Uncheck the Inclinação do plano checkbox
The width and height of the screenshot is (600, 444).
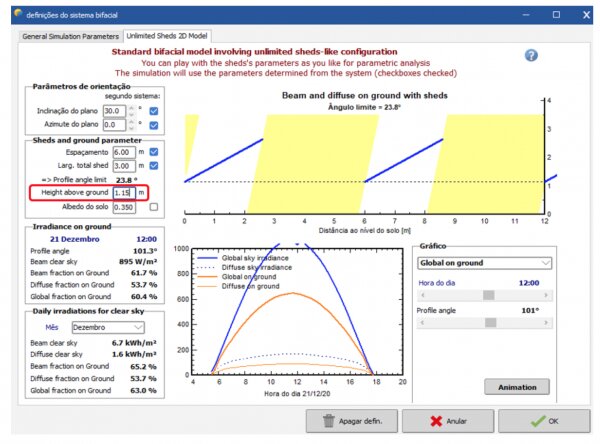click(x=153, y=111)
